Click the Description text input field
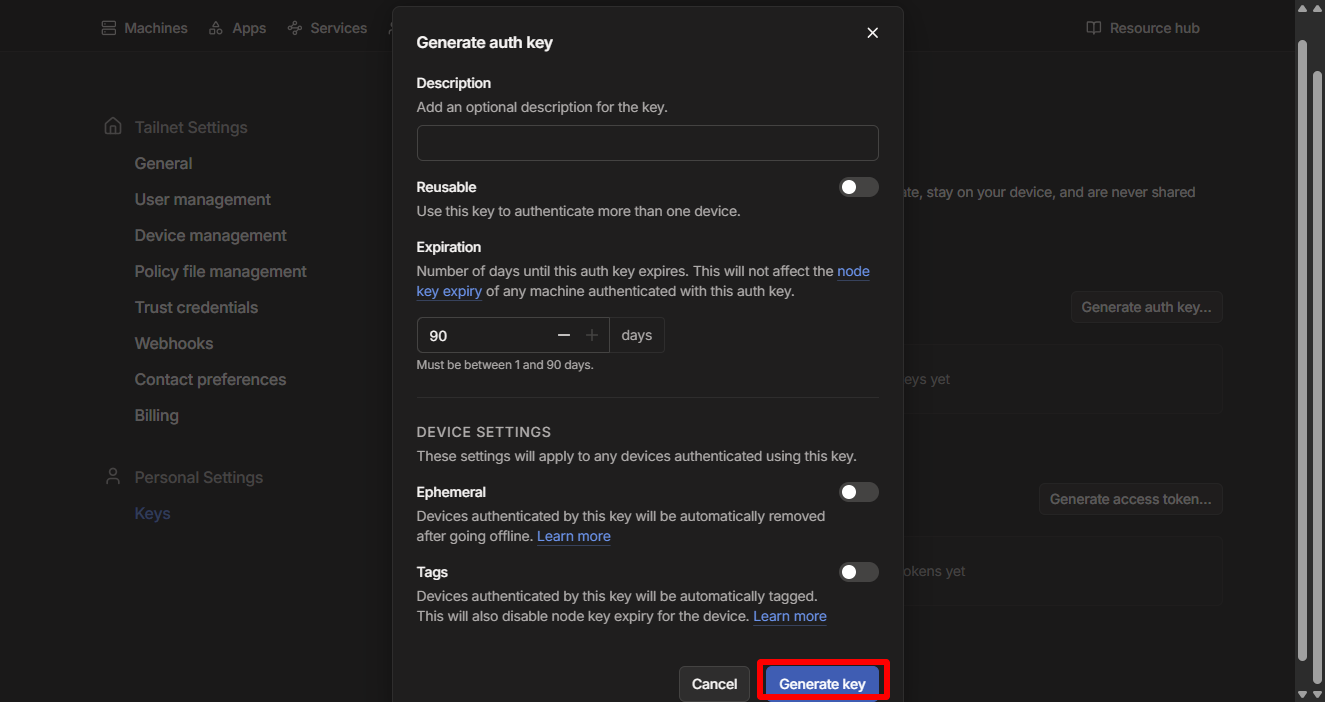Viewport: 1325px width, 702px height. point(647,143)
